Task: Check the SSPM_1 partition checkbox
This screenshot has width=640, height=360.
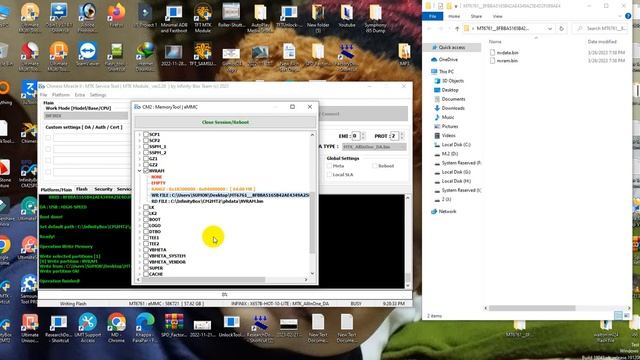Action: coord(146,147)
